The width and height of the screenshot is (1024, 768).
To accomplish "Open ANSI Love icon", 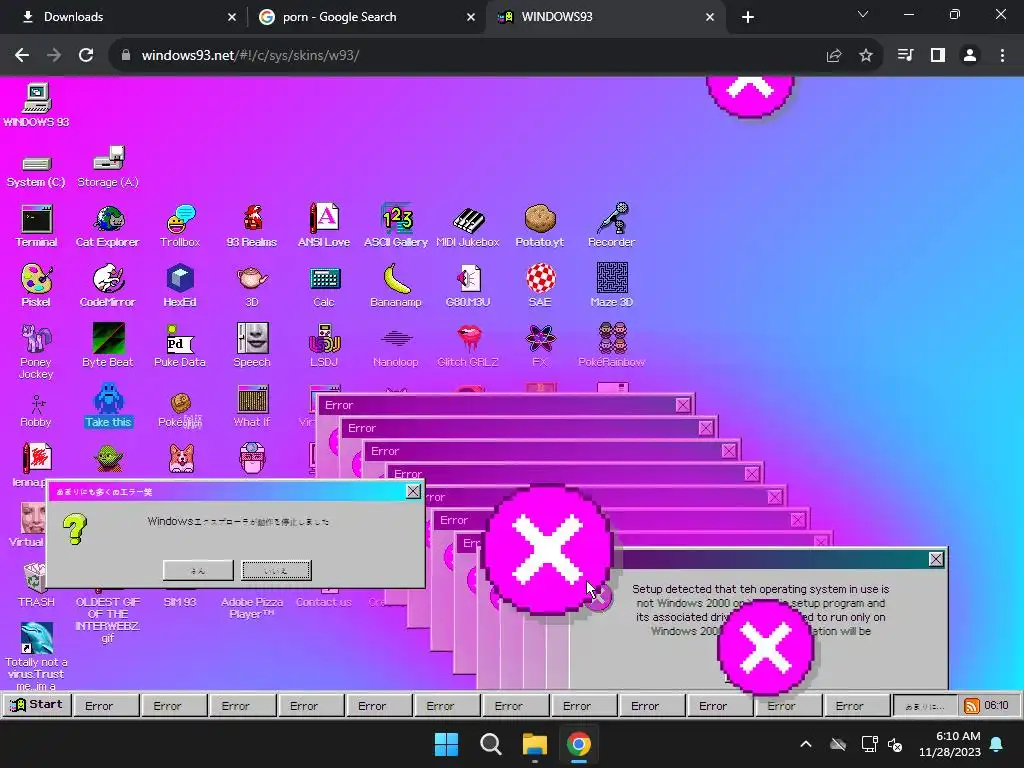I will (324, 226).
